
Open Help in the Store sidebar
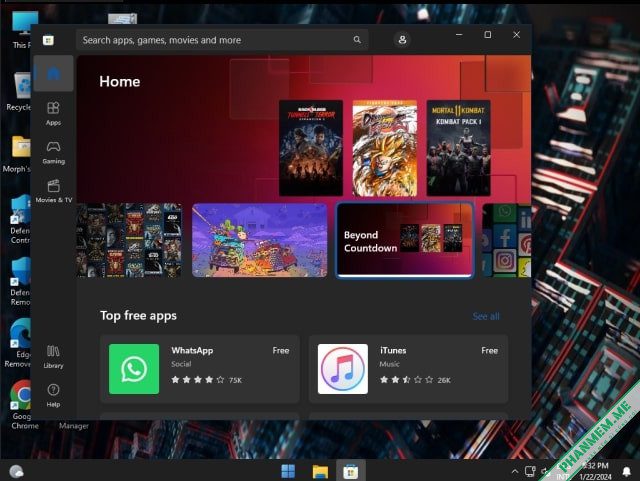point(53,395)
